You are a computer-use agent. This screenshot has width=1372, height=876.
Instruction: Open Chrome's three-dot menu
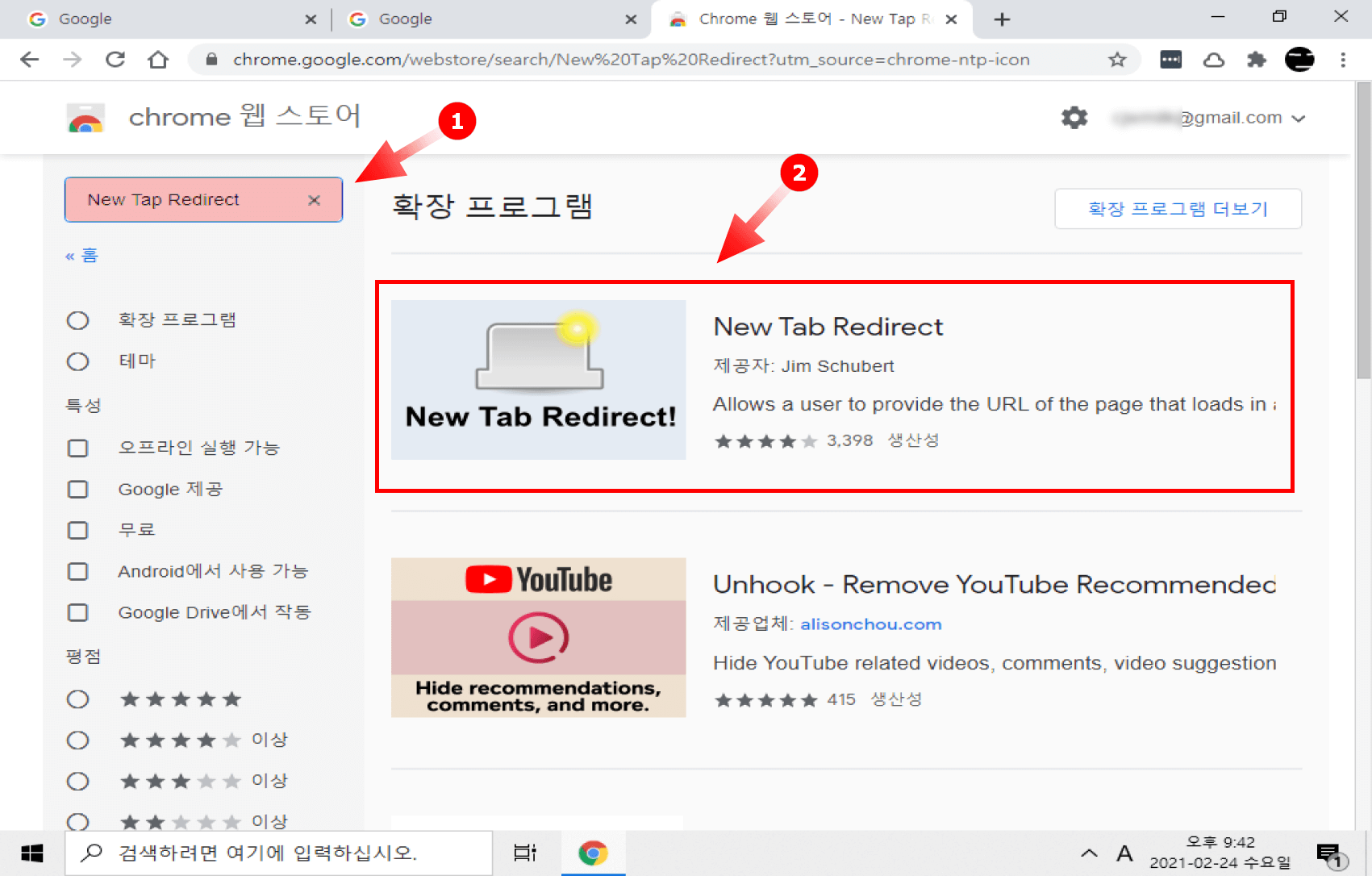(1343, 60)
